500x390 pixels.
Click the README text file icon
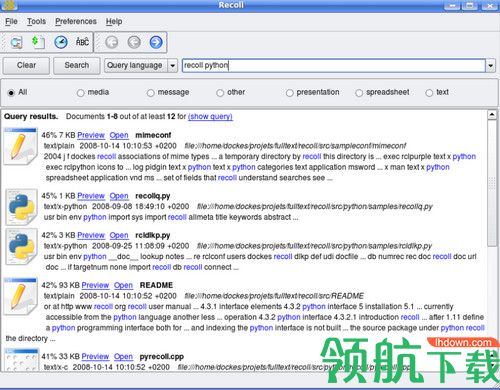pyautogui.click(x=21, y=296)
